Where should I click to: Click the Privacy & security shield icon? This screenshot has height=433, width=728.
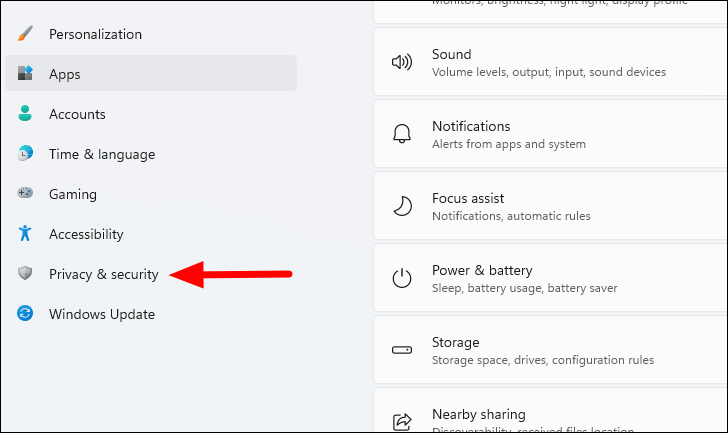coord(26,274)
